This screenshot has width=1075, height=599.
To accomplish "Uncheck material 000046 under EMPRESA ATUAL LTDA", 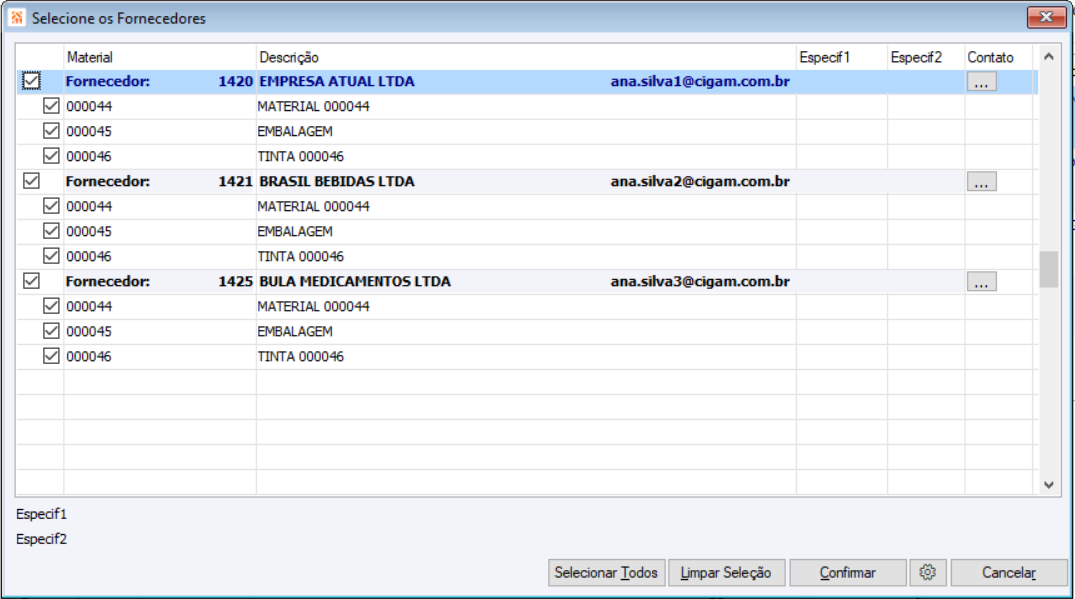I will [51, 156].
